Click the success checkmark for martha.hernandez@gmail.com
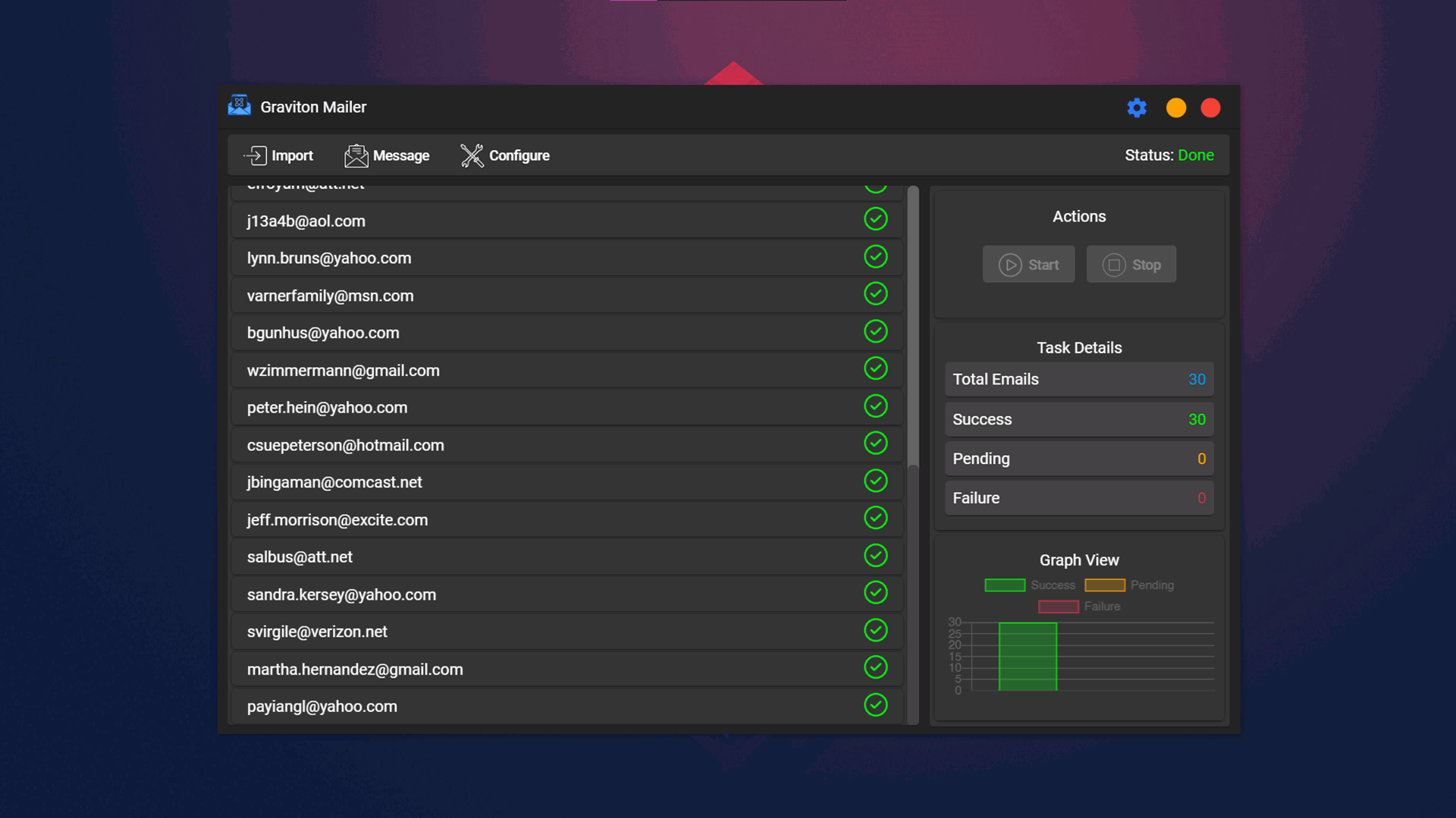 coord(876,667)
